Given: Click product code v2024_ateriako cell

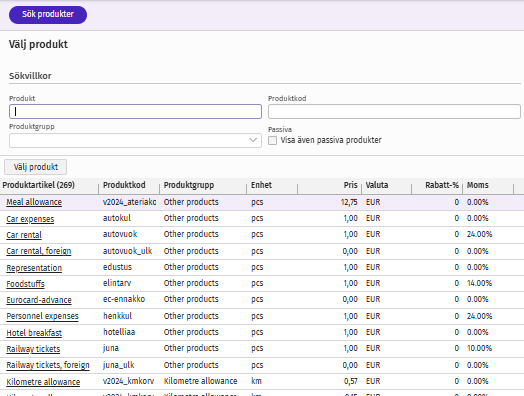Looking at the screenshot, I should click(x=129, y=202).
